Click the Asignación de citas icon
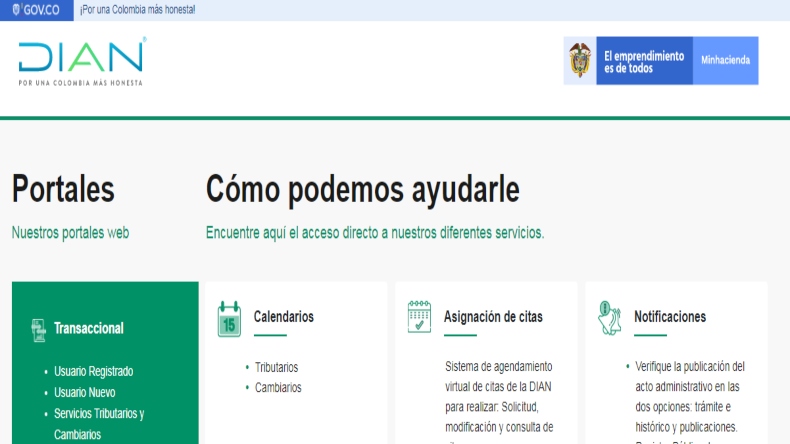Image resolution: width=790 pixels, height=444 pixels. [x=419, y=317]
